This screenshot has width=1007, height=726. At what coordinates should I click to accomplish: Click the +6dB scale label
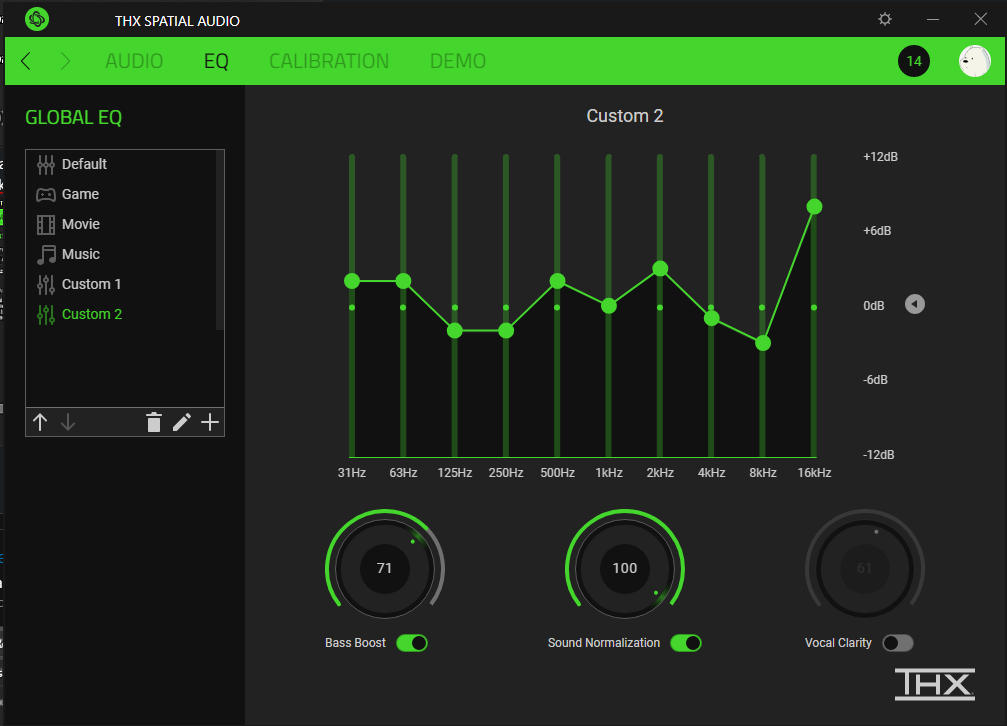877,231
